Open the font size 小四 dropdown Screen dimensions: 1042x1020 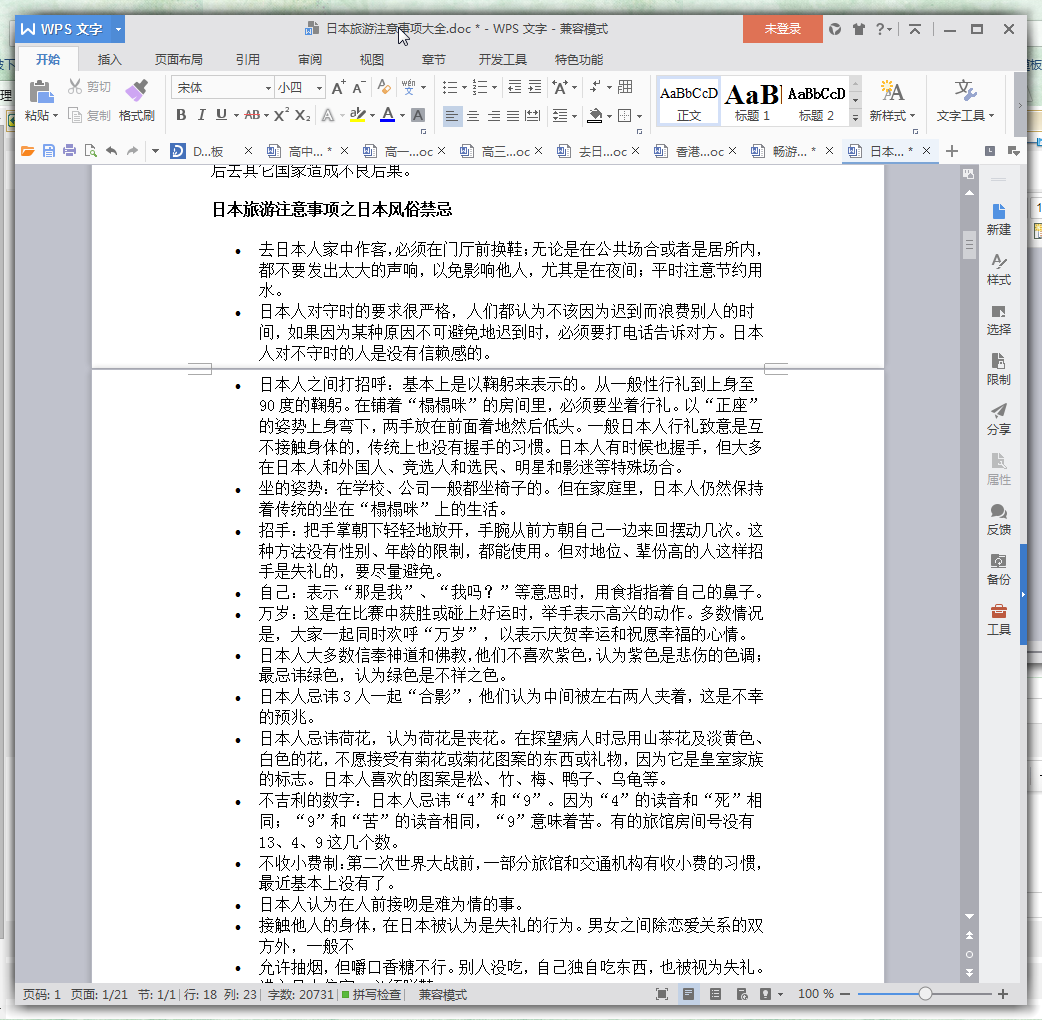coord(320,88)
